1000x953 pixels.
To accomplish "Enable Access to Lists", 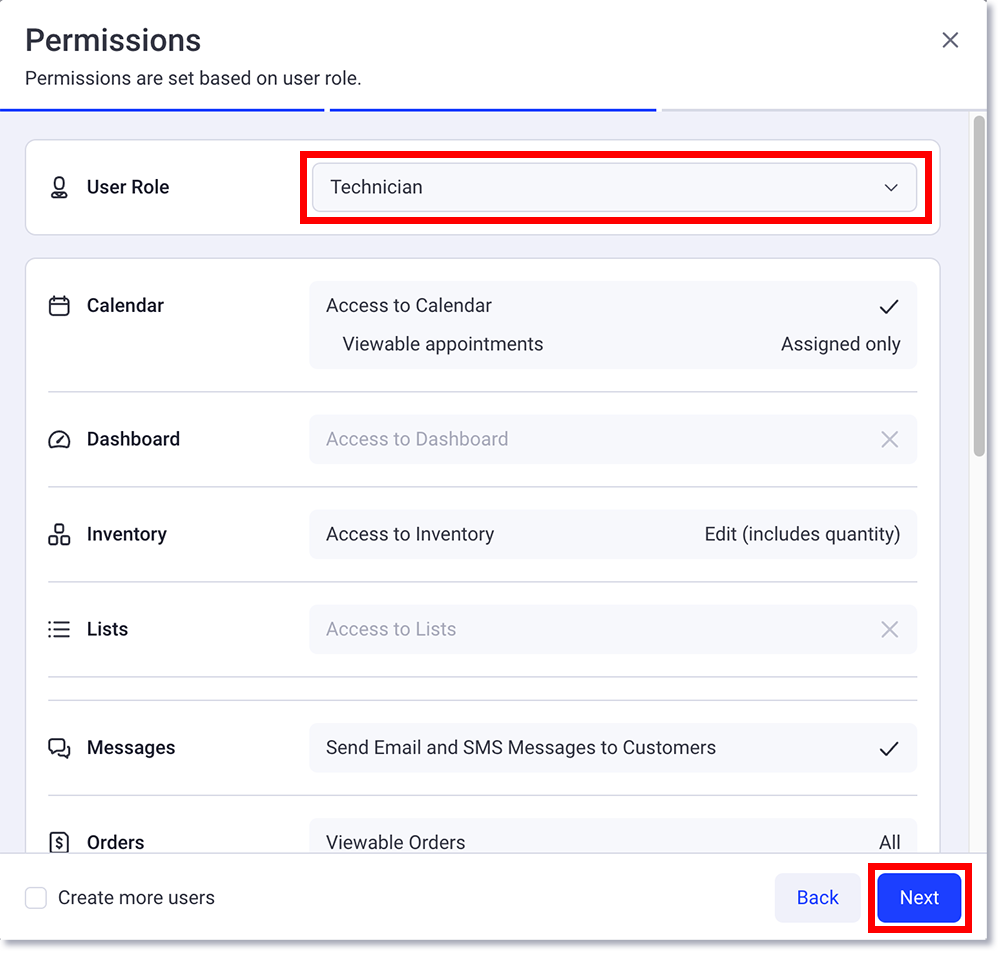I will pyautogui.click(x=889, y=628).
